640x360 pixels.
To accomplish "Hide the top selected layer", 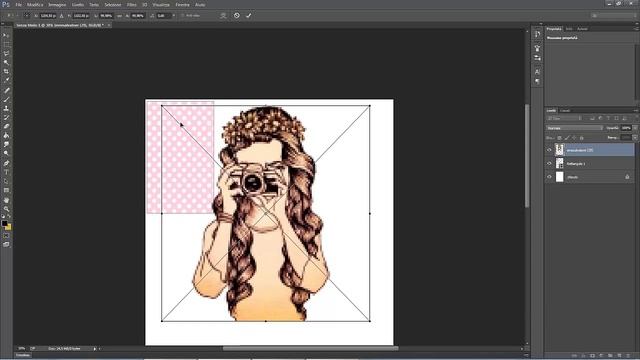I will [549, 150].
